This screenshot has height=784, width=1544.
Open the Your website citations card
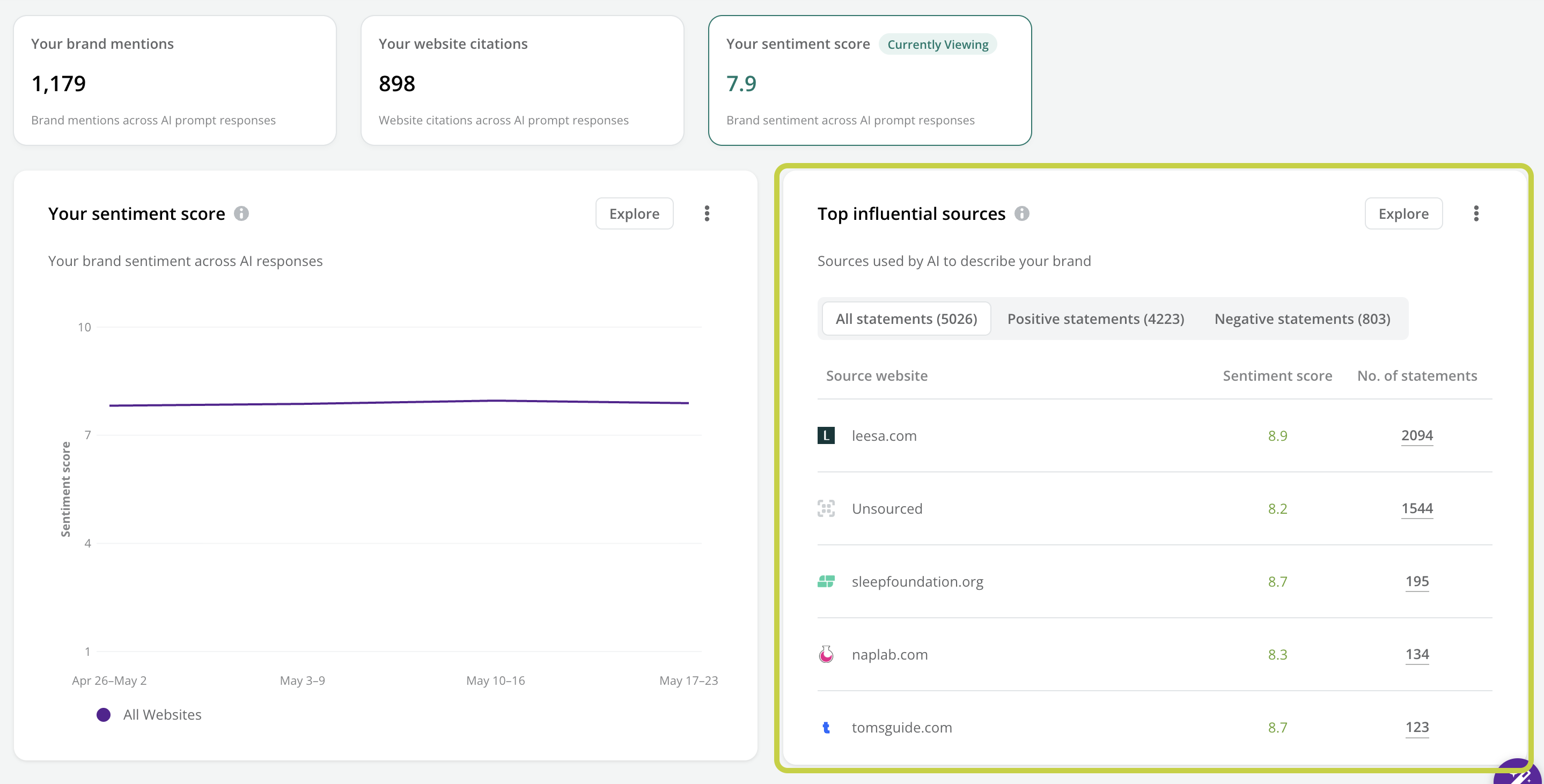[x=522, y=80]
